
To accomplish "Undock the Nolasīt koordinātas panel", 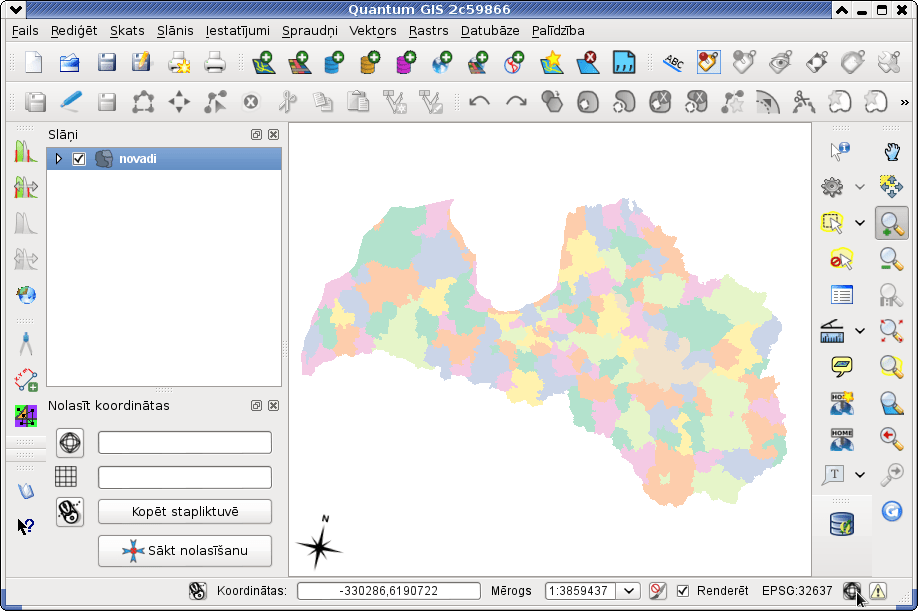I will [x=256, y=406].
